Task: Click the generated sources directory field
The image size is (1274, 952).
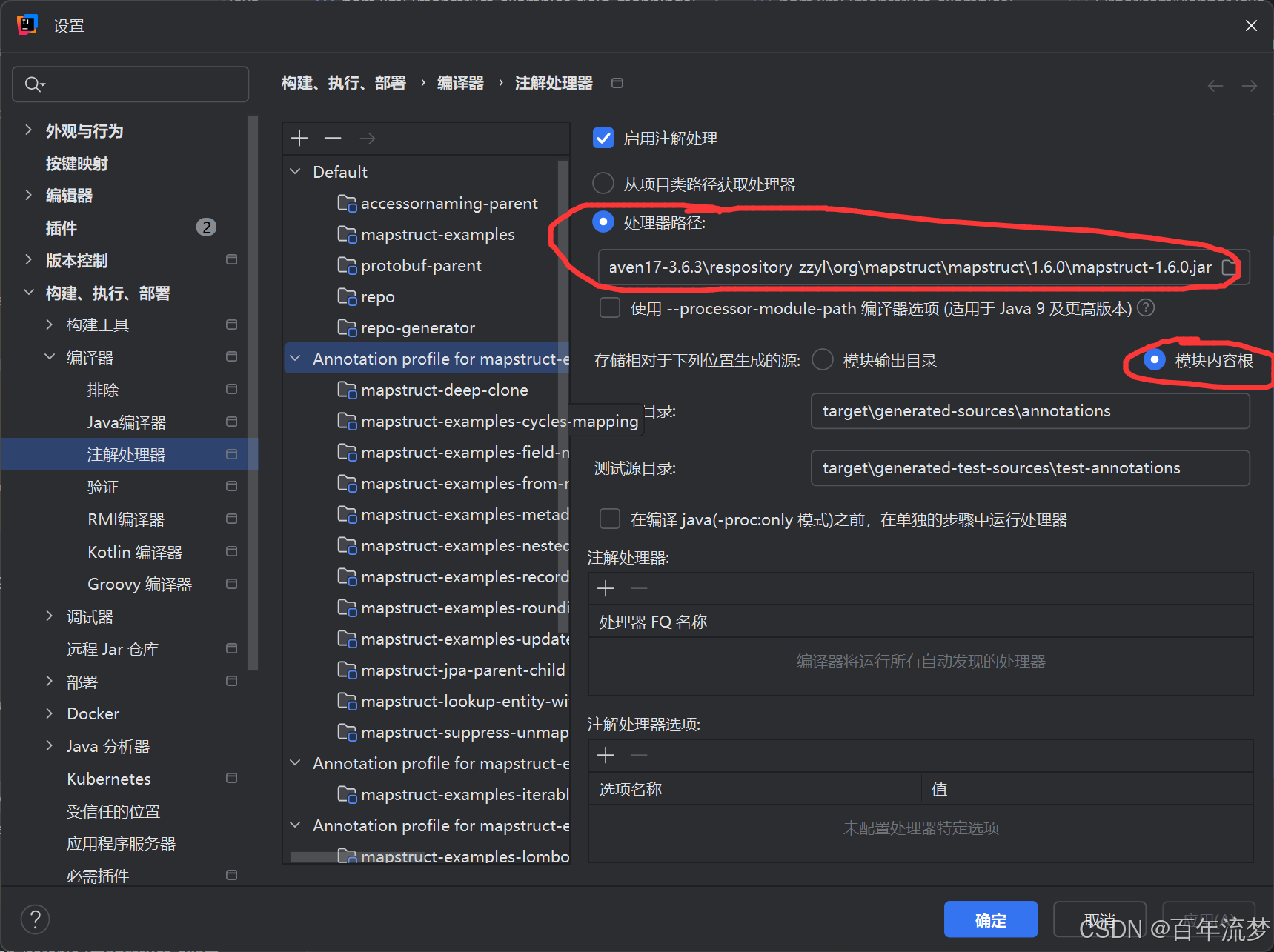Action: pyautogui.click(x=1029, y=410)
